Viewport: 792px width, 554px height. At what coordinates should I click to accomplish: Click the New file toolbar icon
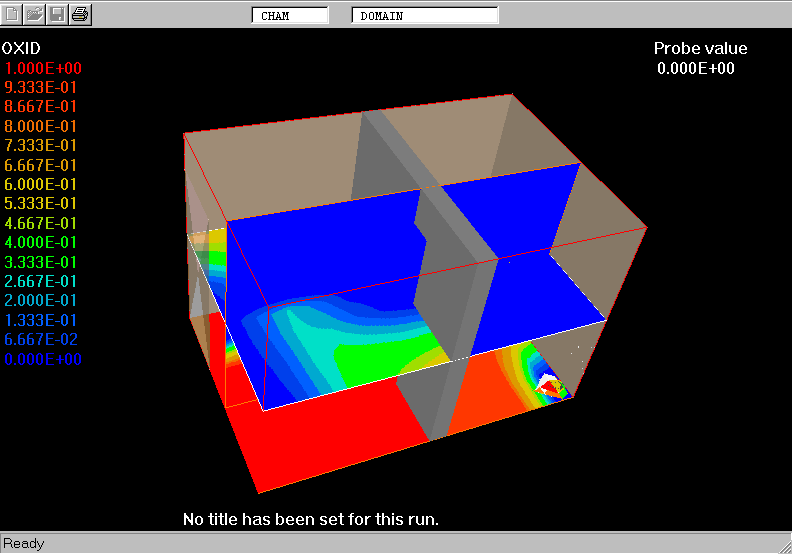(13, 14)
